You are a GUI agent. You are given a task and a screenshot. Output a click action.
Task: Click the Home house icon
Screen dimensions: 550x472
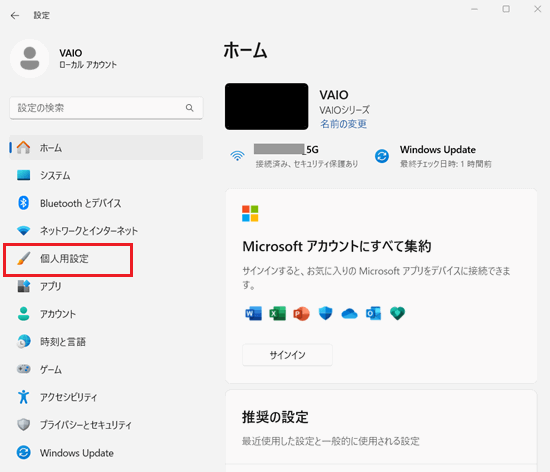click(24, 148)
